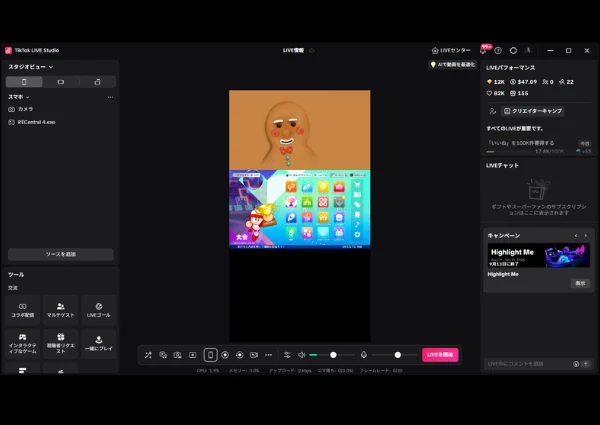Click the pink LIVEを開始 button
Screen dimensions: 600x425
tap(440, 355)
